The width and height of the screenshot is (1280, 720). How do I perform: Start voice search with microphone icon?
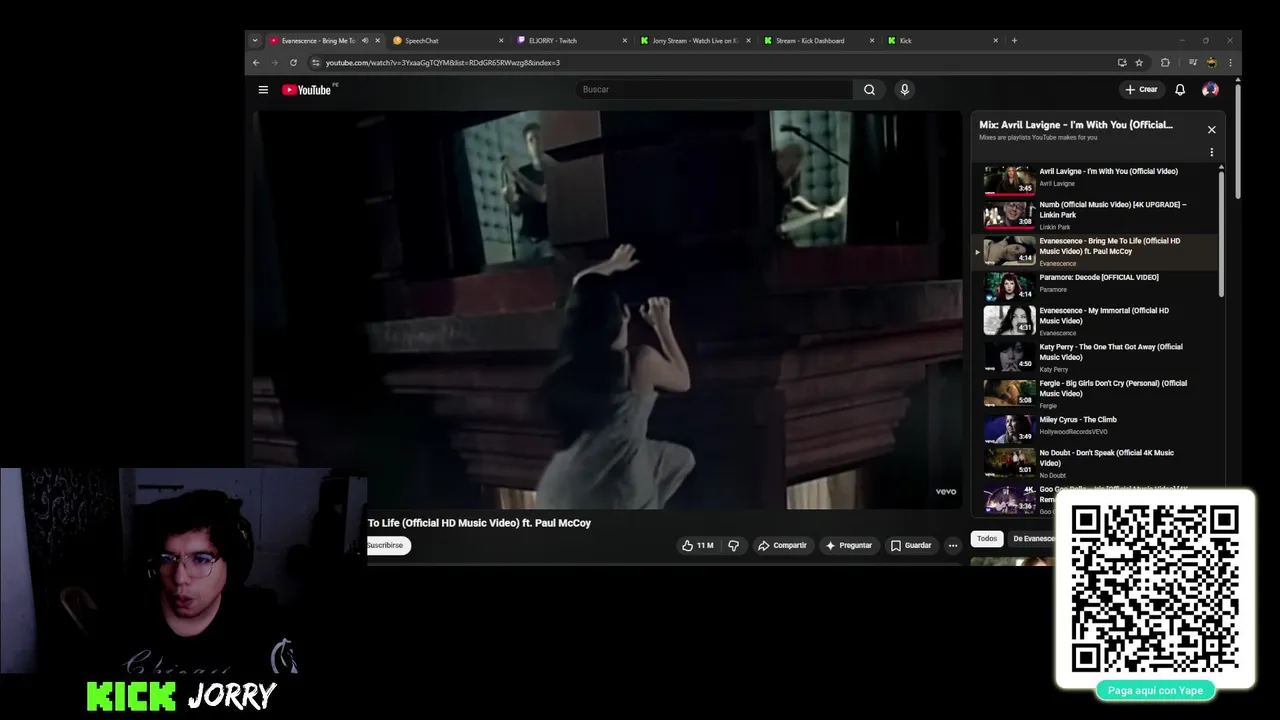click(904, 90)
